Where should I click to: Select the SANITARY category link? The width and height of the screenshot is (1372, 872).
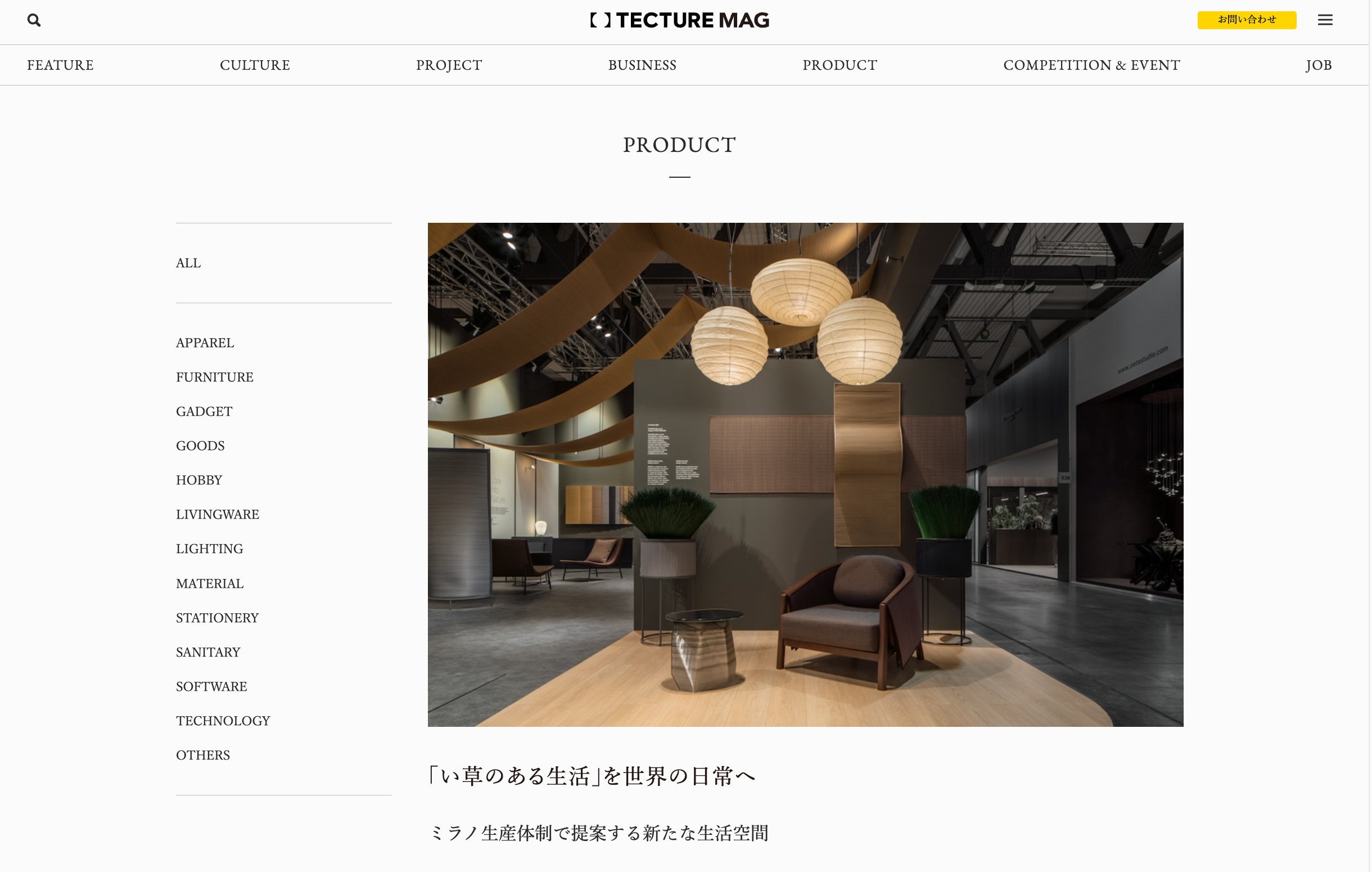(x=208, y=652)
